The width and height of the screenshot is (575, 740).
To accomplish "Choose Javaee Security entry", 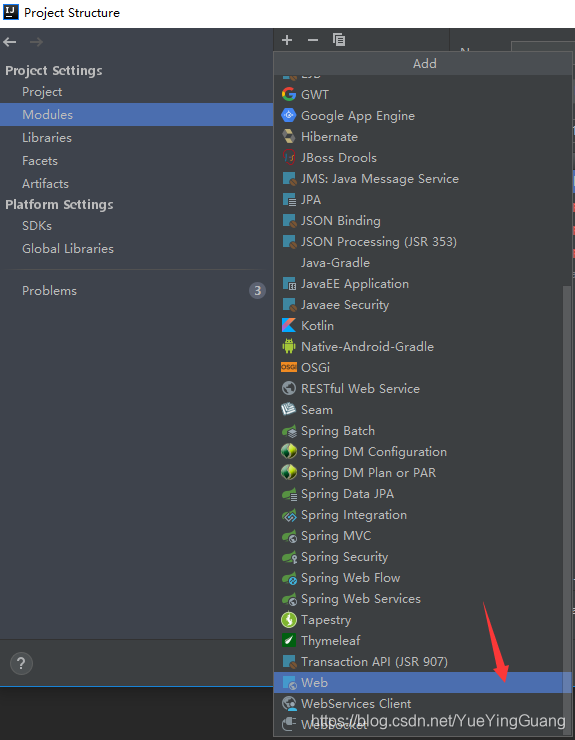I will click(422, 304).
